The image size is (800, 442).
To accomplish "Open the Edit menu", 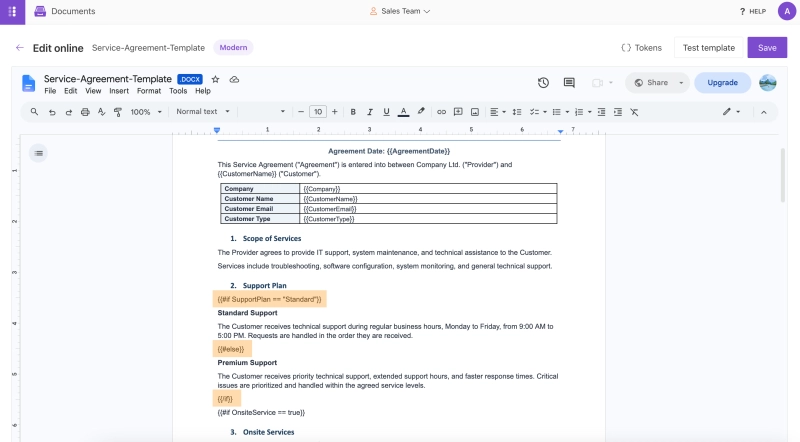I will tap(70, 91).
